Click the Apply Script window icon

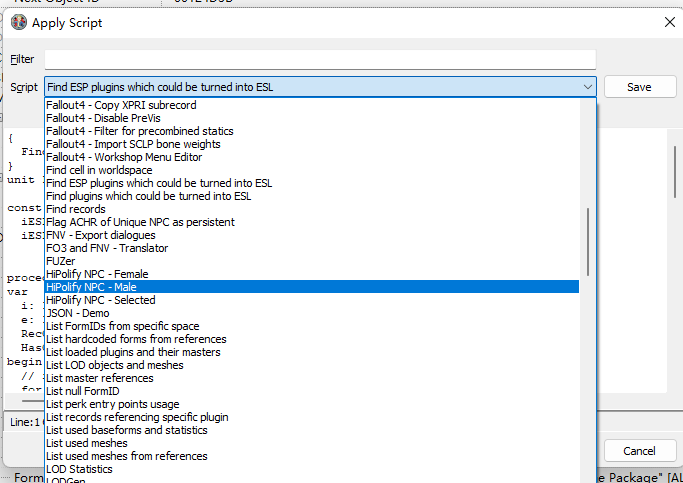point(19,22)
